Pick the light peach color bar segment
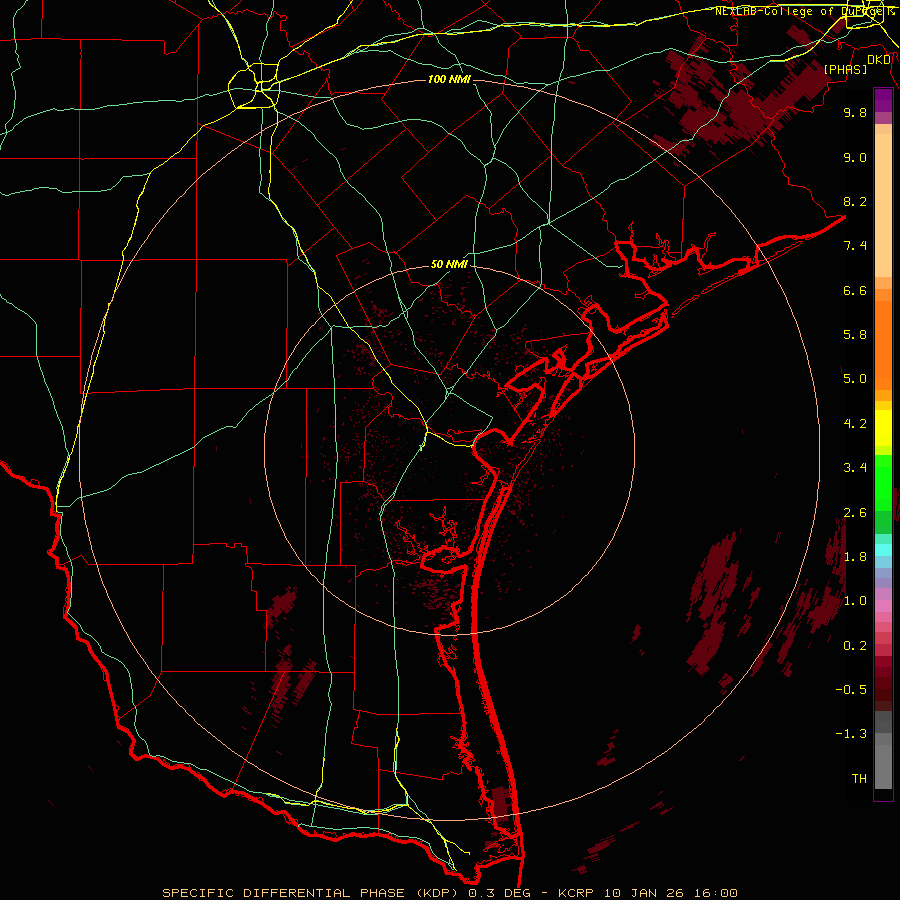900x900 pixels. coord(883,205)
